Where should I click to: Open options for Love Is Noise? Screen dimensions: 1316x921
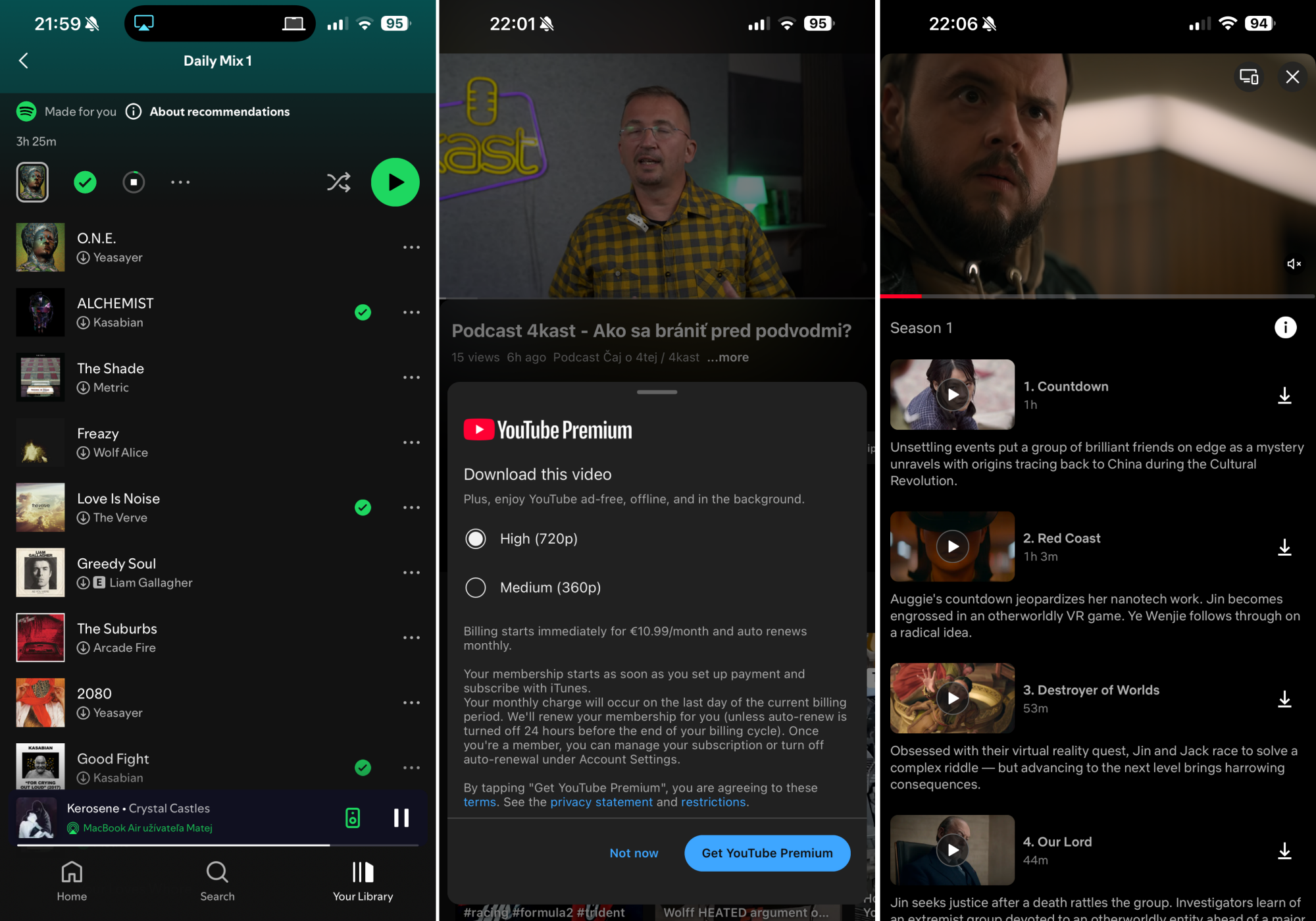pos(411,508)
